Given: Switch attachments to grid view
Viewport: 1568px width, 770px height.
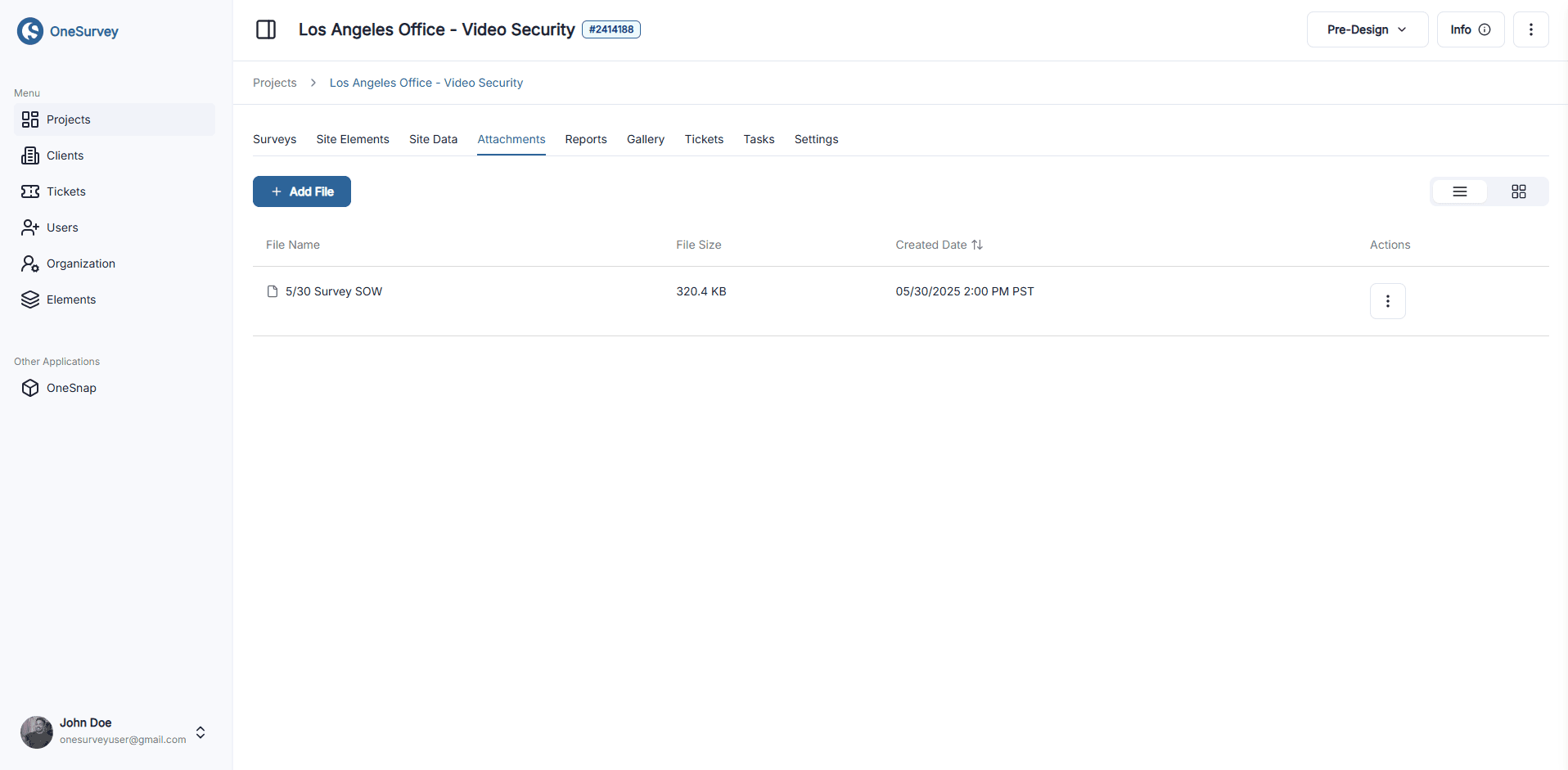Looking at the screenshot, I should (x=1518, y=191).
